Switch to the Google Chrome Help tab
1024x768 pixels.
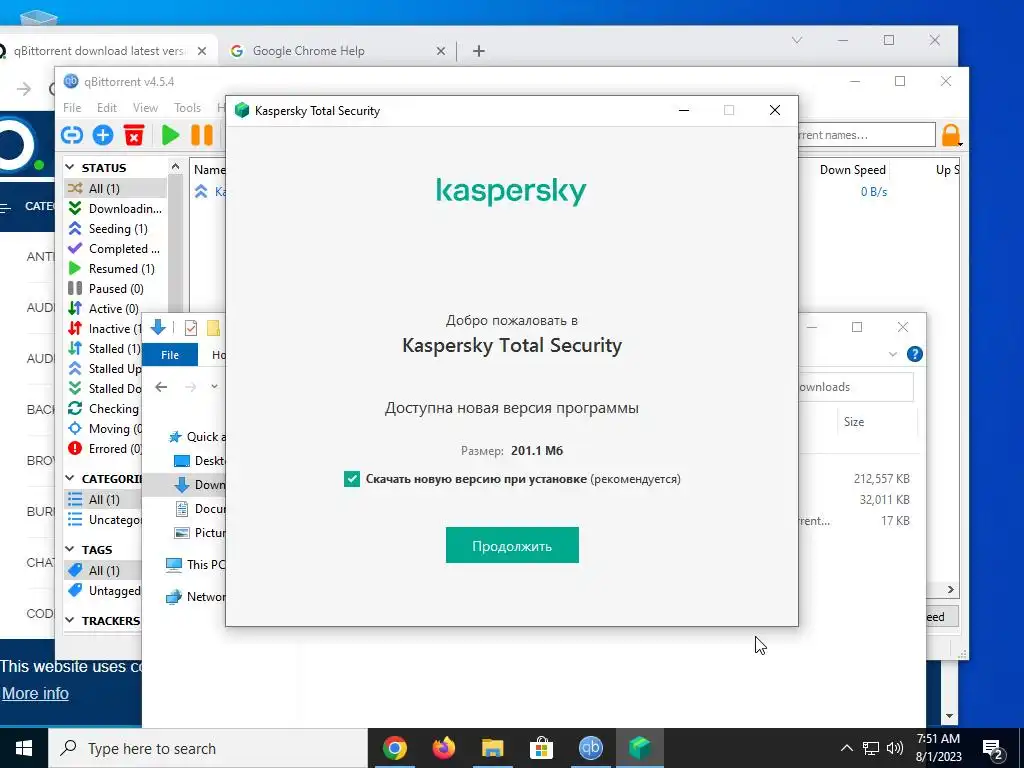coord(336,51)
